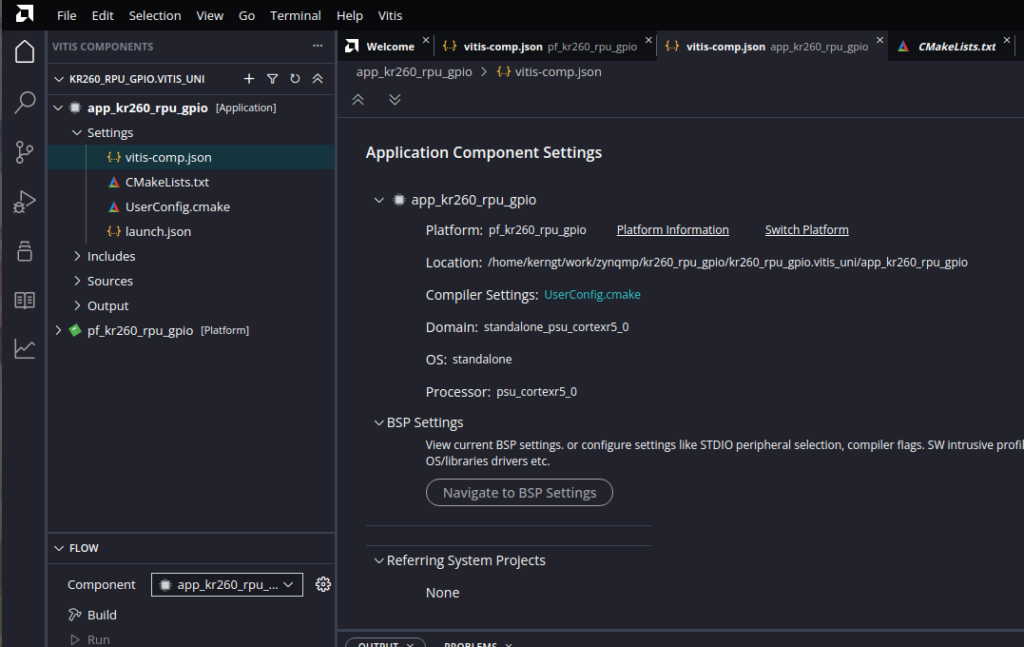Click the Switch Platform link
The height and width of the screenshot is (647, 1024).
[x=807, y=230]
